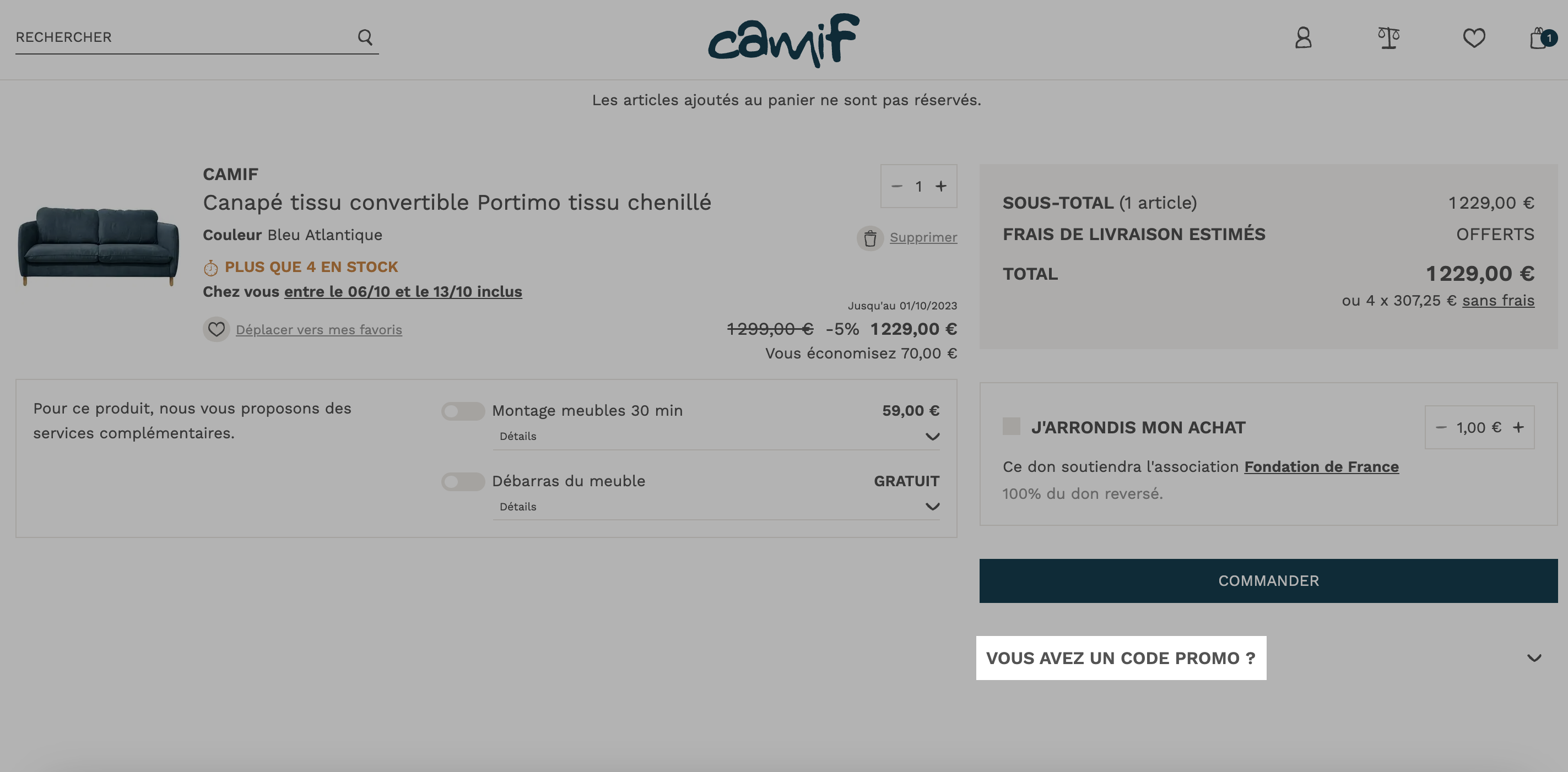The image size is (1568, 772).
Task: Open the product comparison scales icon
Action: tap(1388, 37)
